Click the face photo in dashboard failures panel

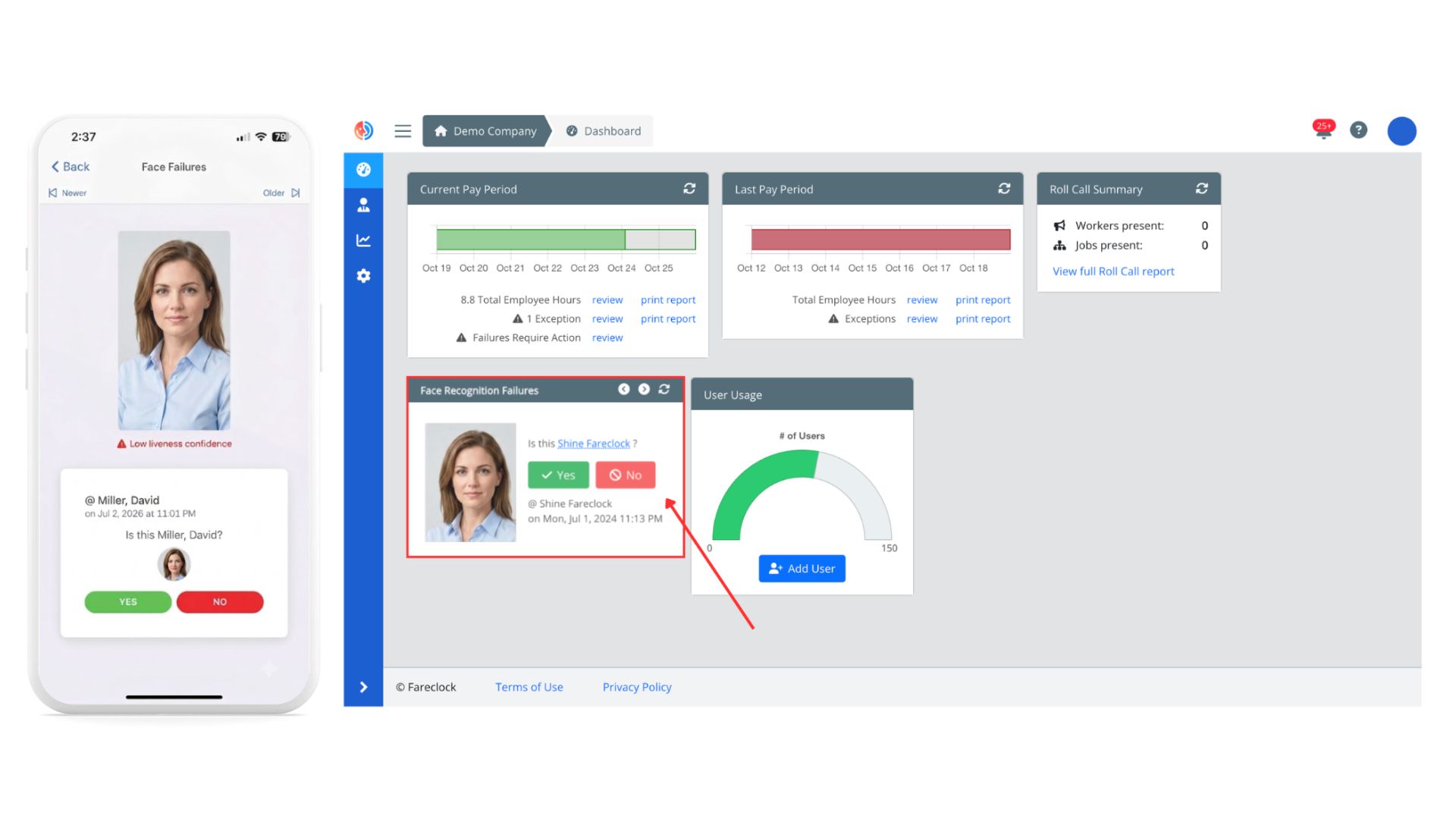point(470,482)
